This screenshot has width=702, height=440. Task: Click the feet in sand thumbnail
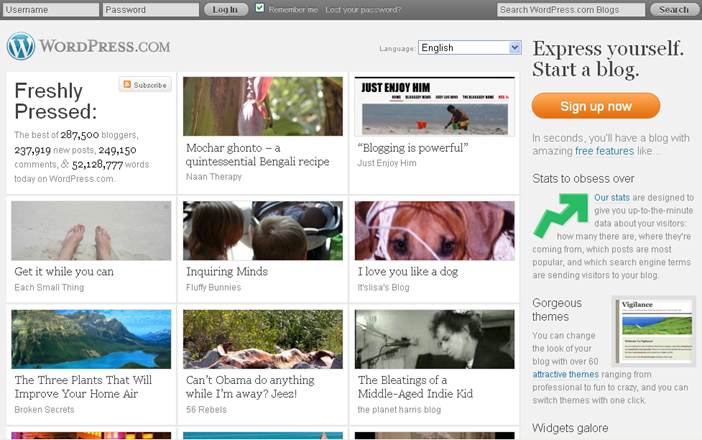tap(91, 231)
